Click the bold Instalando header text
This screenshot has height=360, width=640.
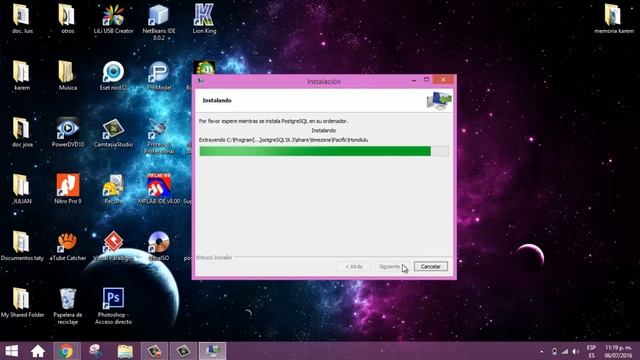coord(217,100)
